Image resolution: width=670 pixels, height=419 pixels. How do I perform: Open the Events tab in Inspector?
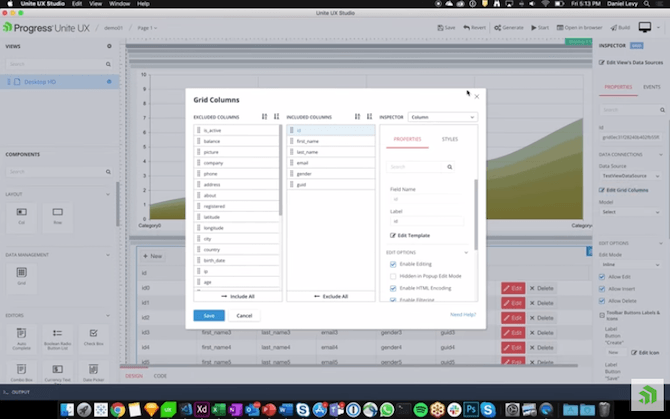click(650, 87)
